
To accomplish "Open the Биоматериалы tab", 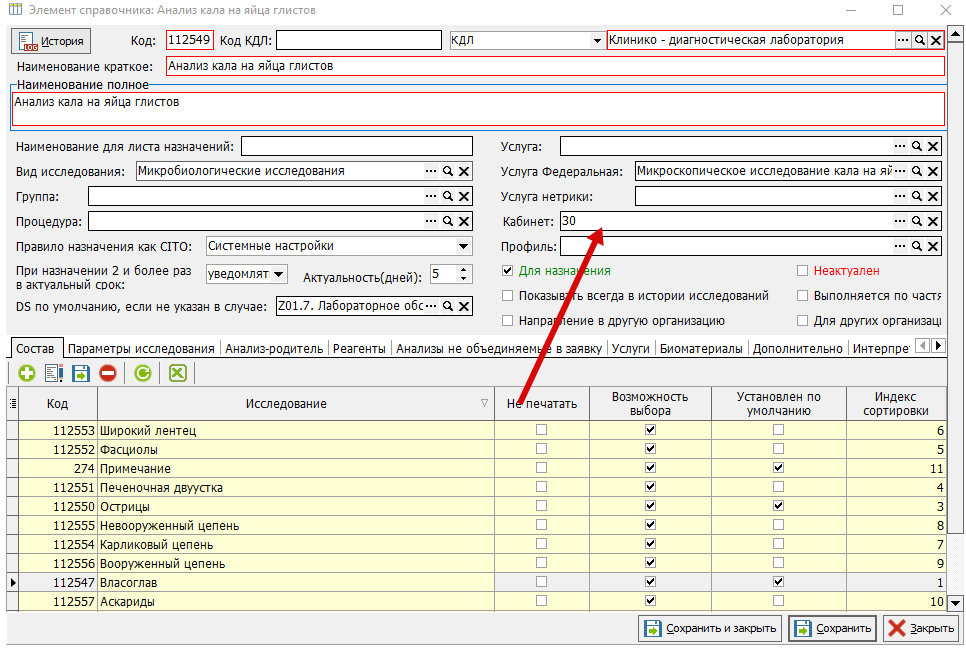I will (x=701, y=349).
